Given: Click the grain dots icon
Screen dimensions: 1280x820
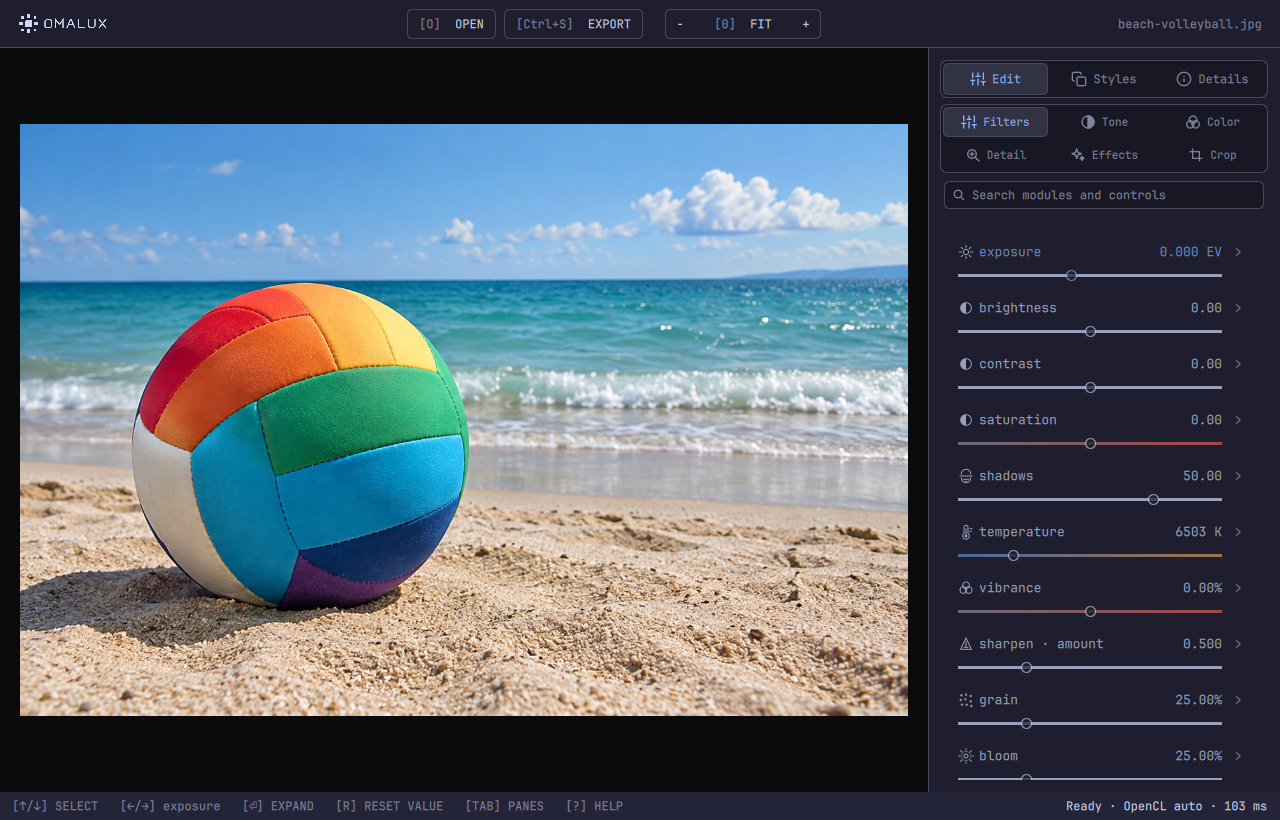Looking at the screenshot, I should [965, 700].
